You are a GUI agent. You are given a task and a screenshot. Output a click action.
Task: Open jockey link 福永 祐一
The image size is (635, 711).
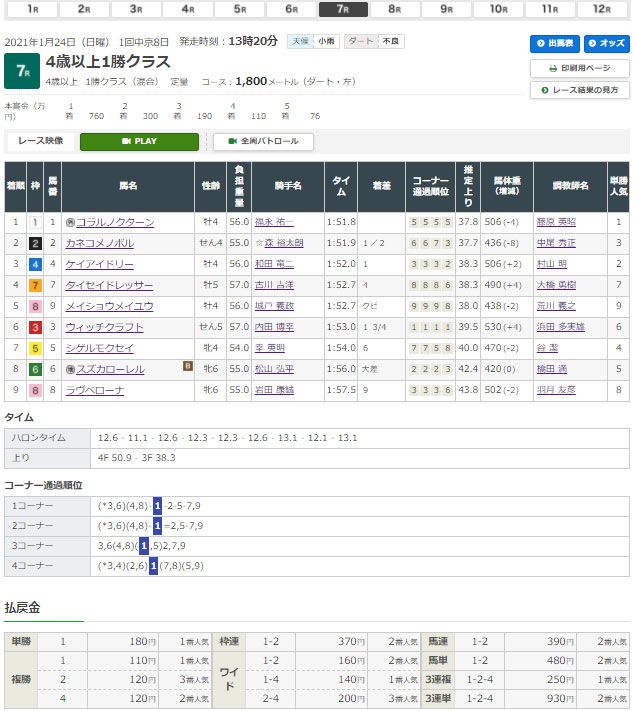(274, 222)
